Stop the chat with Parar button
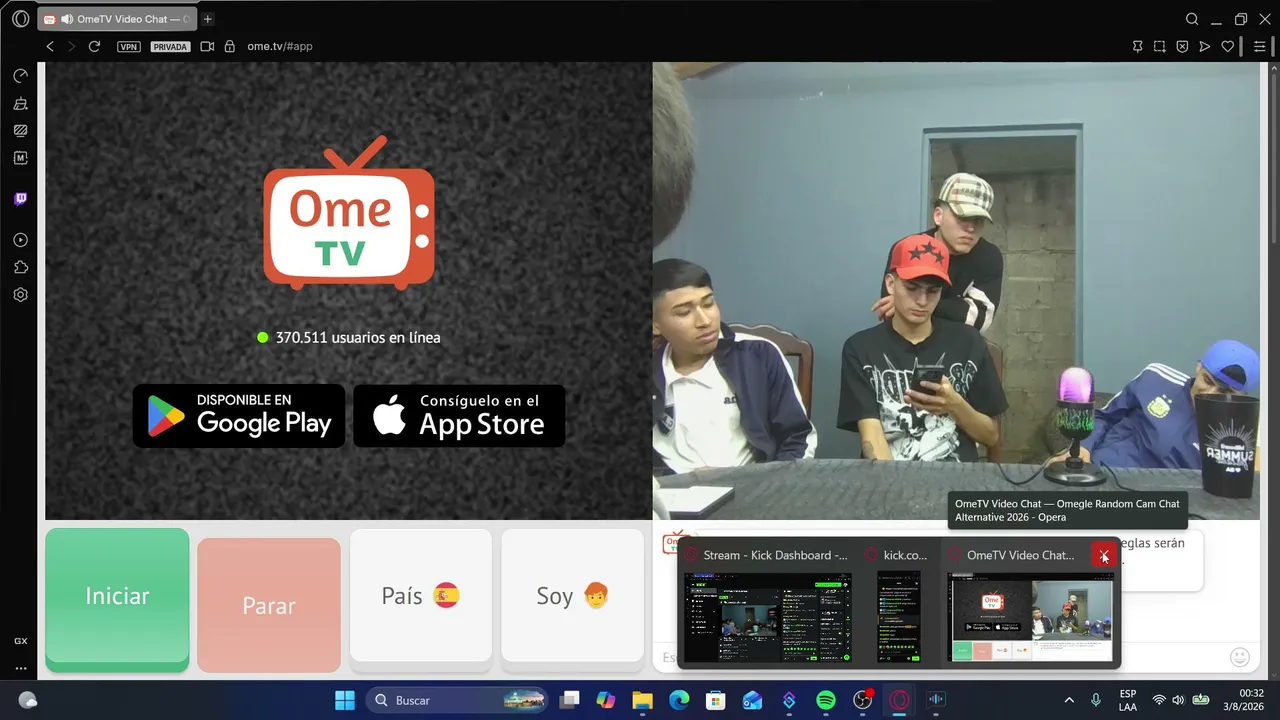Screen dimensions: 1280x720 tap(269, 605)
